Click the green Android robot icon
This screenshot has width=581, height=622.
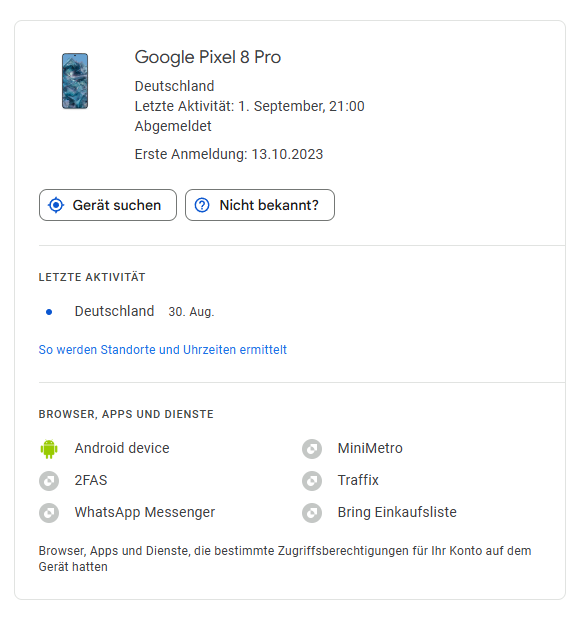click(49, 449)
